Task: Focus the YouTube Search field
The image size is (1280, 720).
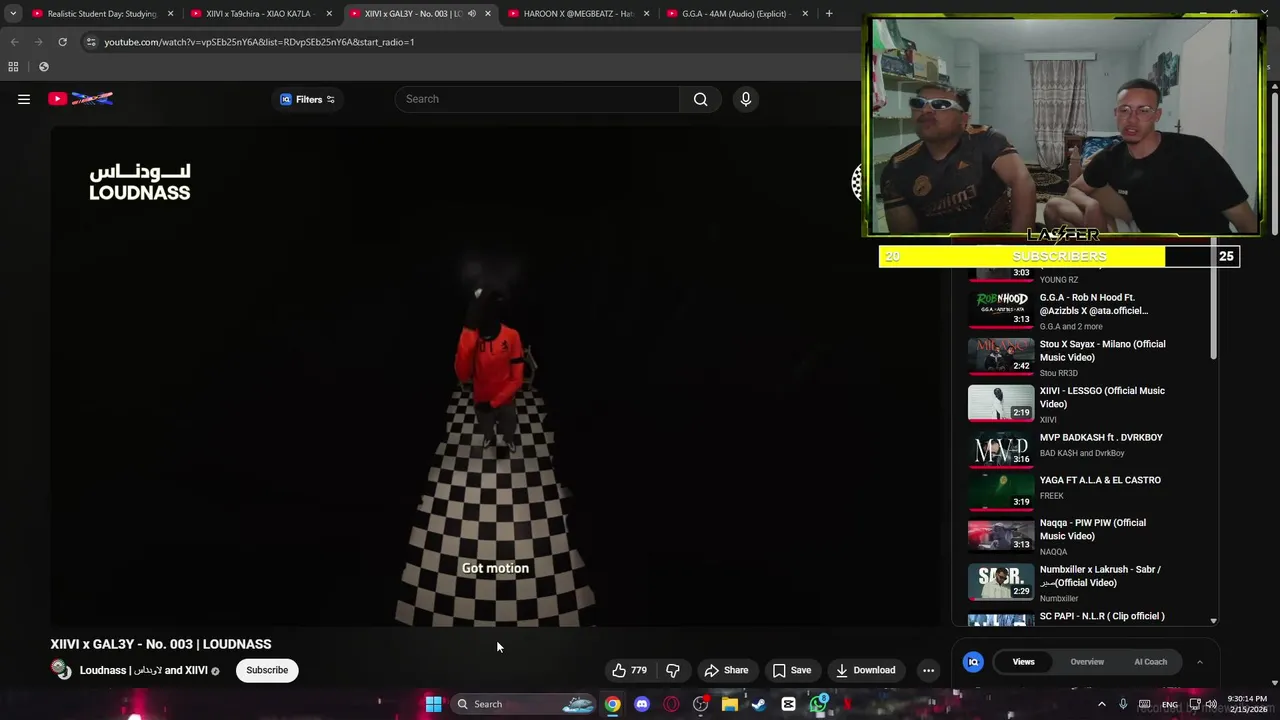Action: point(538,99)
